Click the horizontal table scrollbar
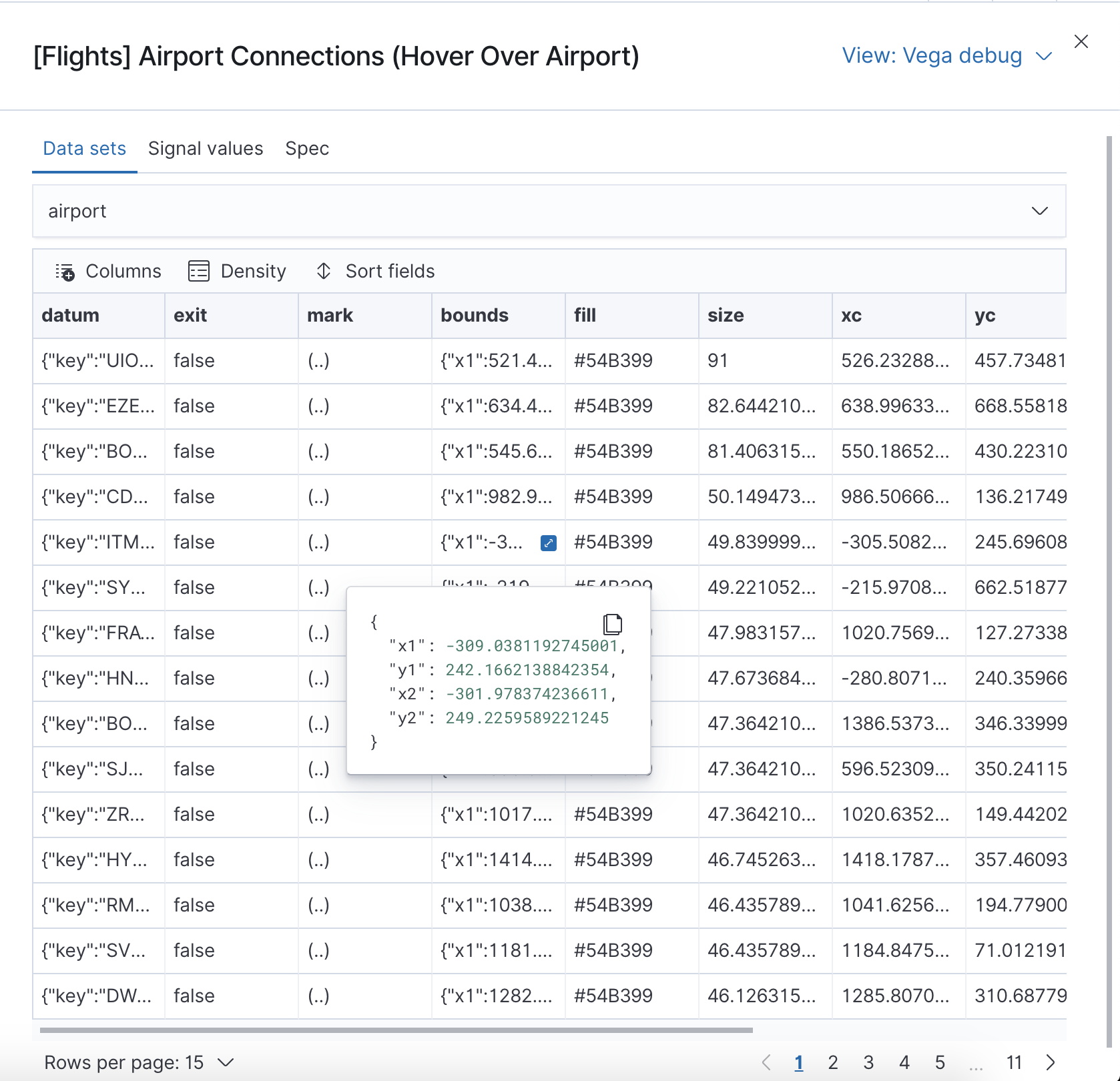This screenshot has width=1120, height=1081. [x=396, y=1030]
